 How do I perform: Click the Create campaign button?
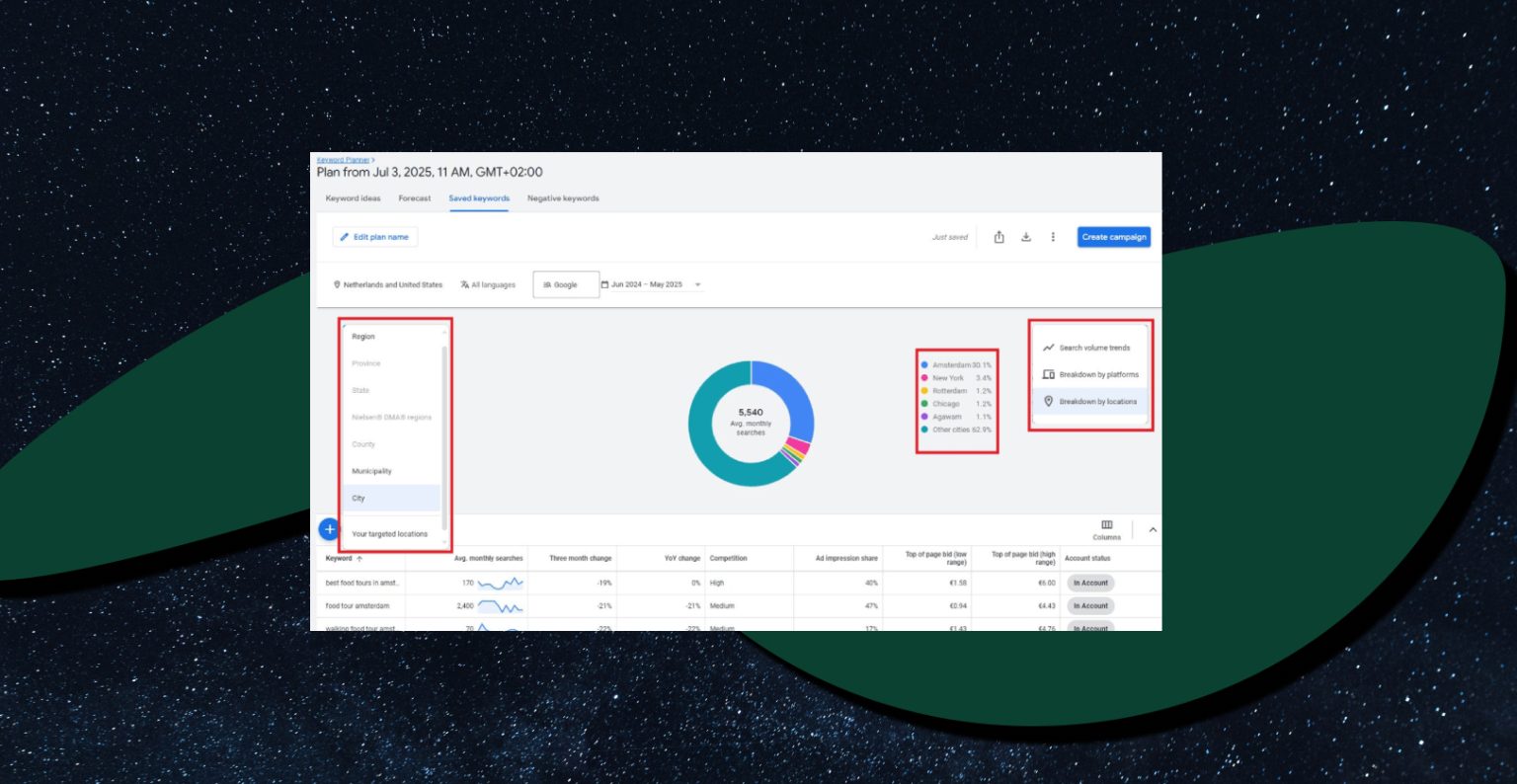click(x=1114, y=237)
